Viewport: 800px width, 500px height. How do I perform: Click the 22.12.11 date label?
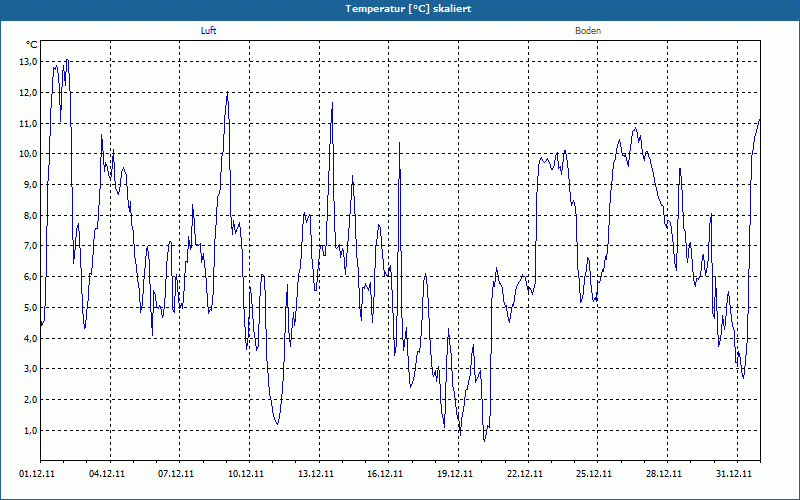(x=525, y=473)
